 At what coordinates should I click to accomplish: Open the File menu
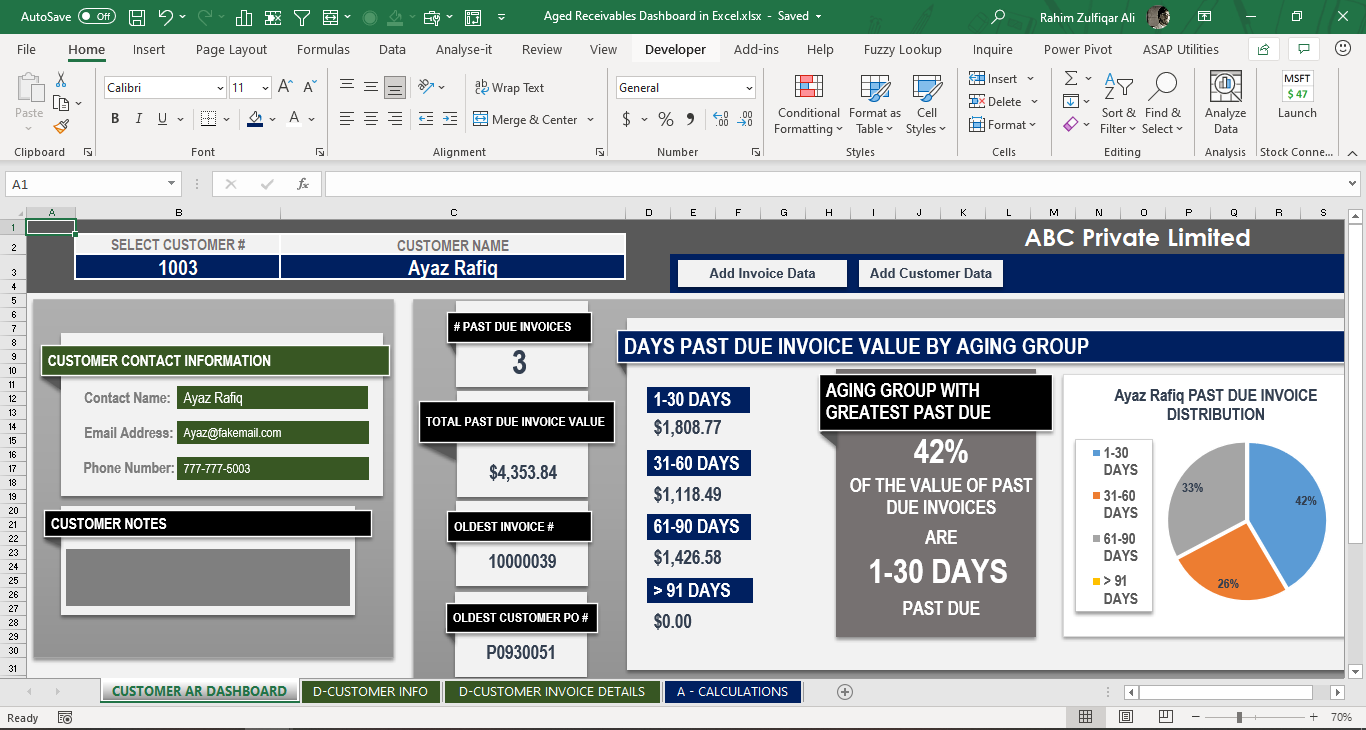(x=26, y=49)
